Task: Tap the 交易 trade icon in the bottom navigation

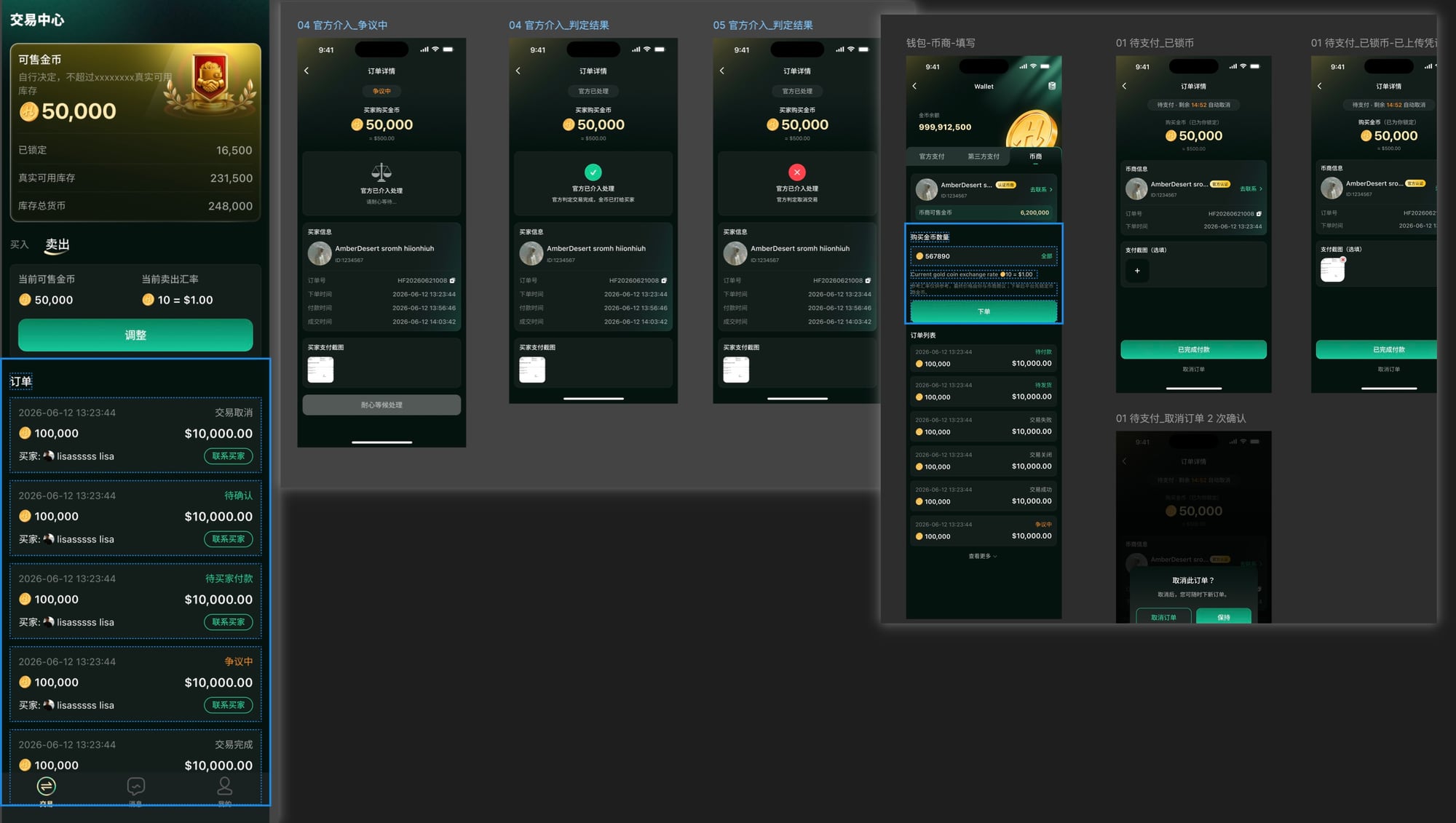Action: pyautogui.click(x=46, y=787)
